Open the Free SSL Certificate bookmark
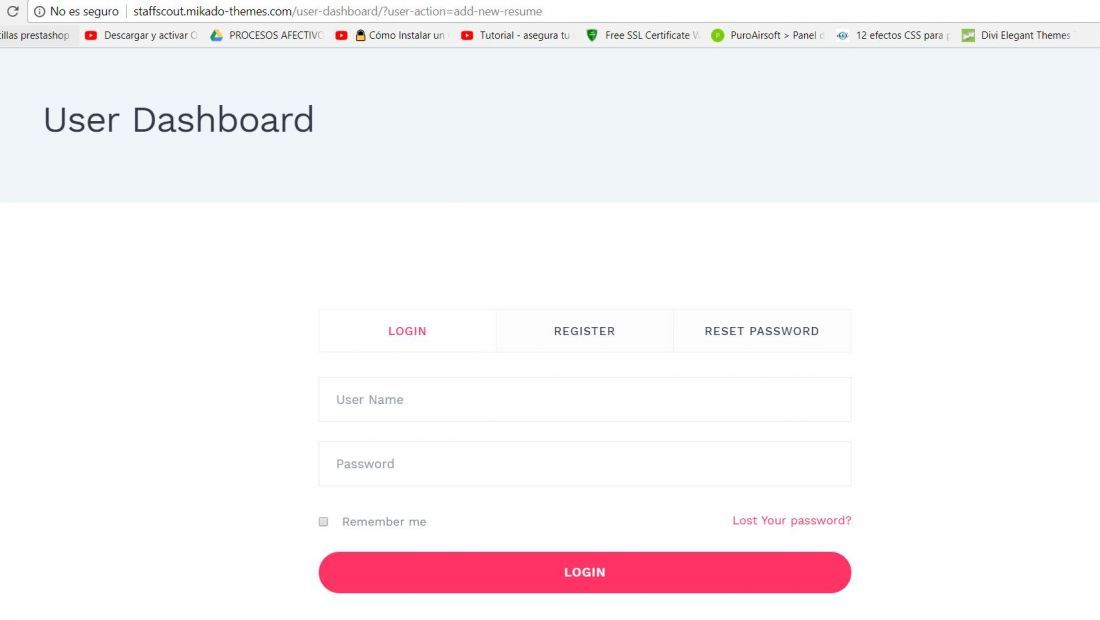This screenshot has height=620, width=1100. click(x=643, y=35)
